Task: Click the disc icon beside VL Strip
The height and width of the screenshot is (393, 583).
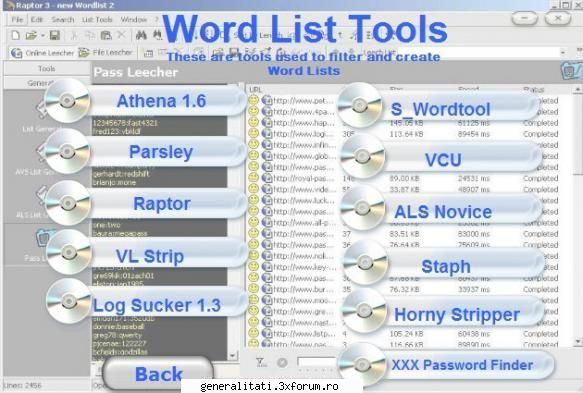Action: 69,252
